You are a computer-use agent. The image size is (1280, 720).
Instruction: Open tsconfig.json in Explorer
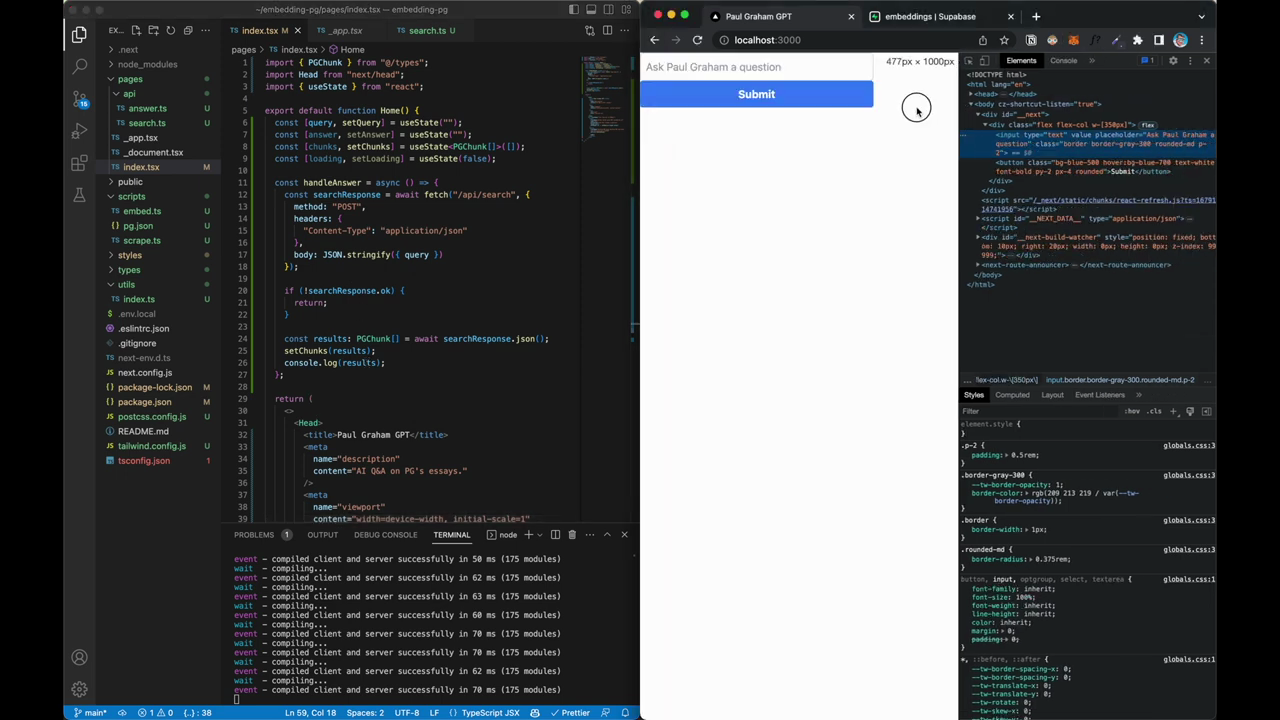click(x=144, y=461)
